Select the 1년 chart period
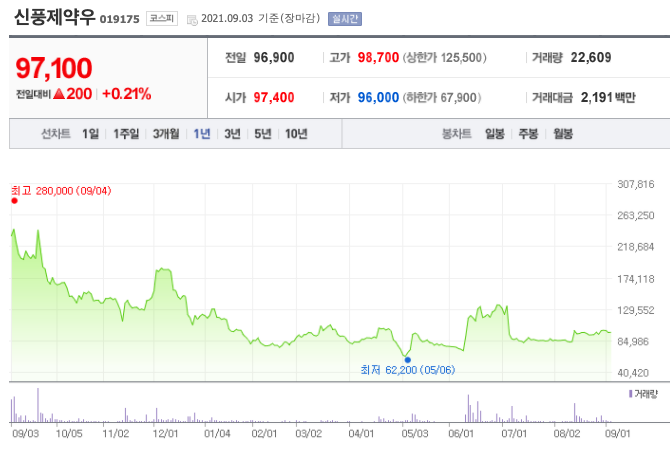The height and width of the screenshot is (457, 670). coord(202,134)
